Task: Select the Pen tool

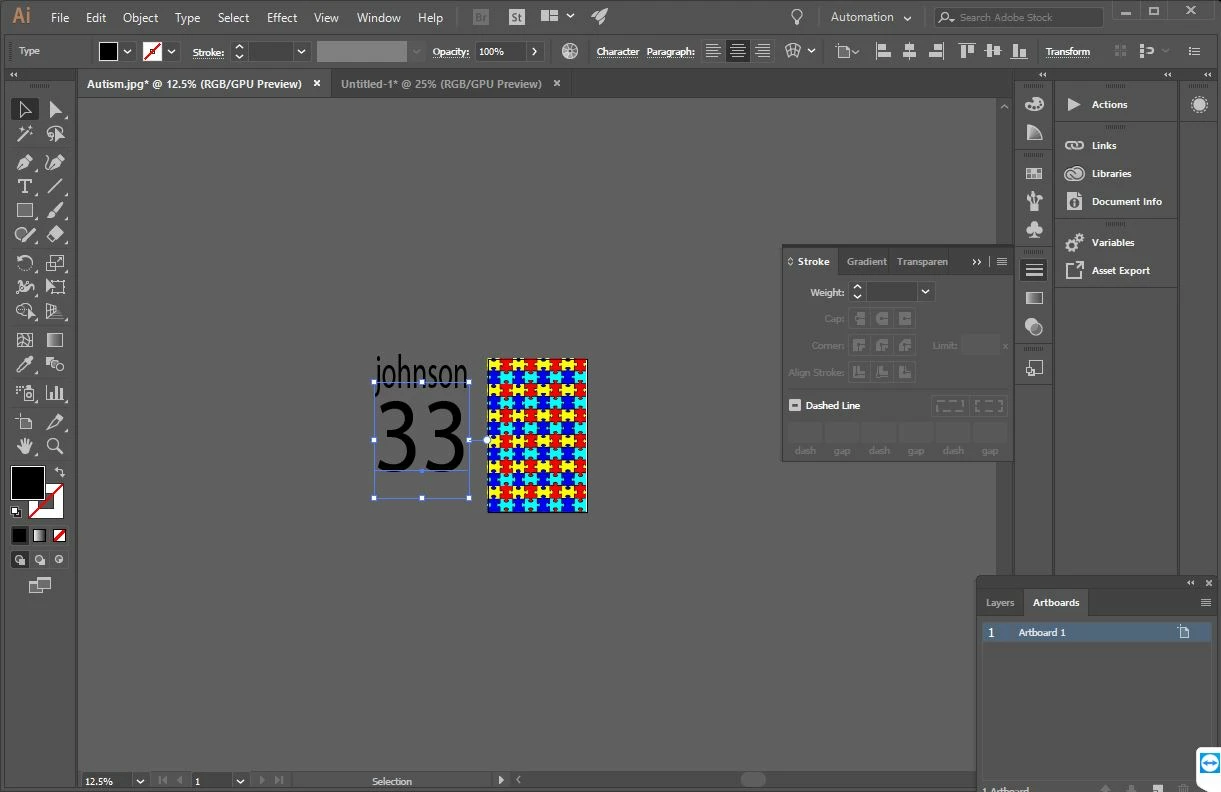Action: tap(25, 162)
